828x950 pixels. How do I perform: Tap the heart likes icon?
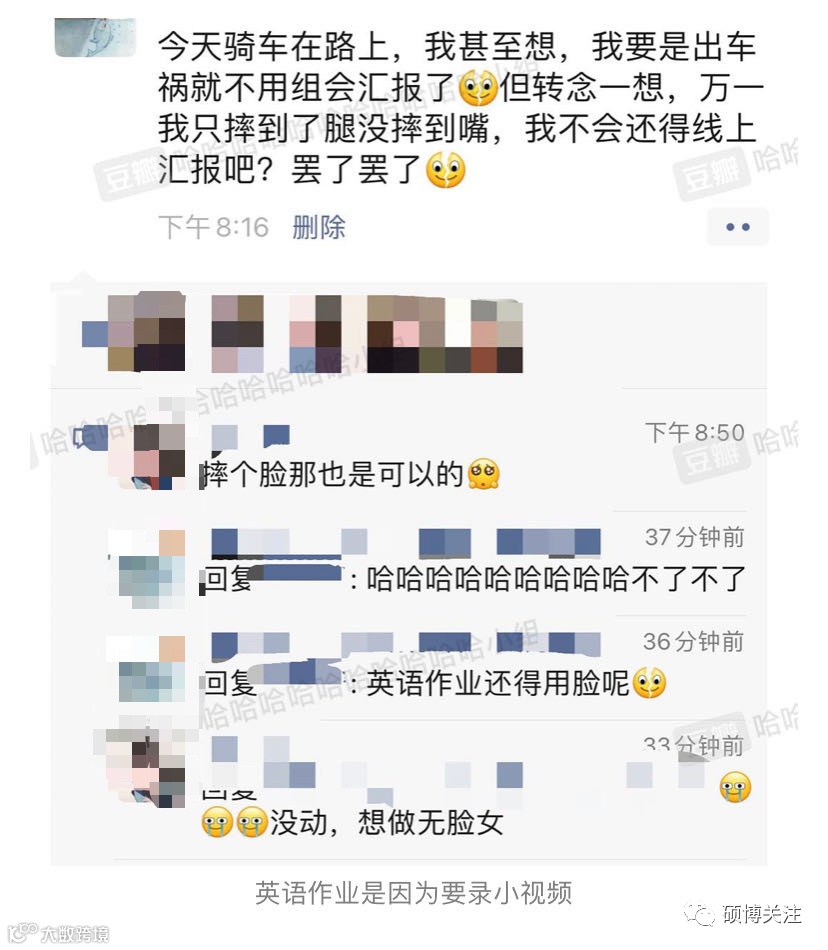(x=92, y=334)
